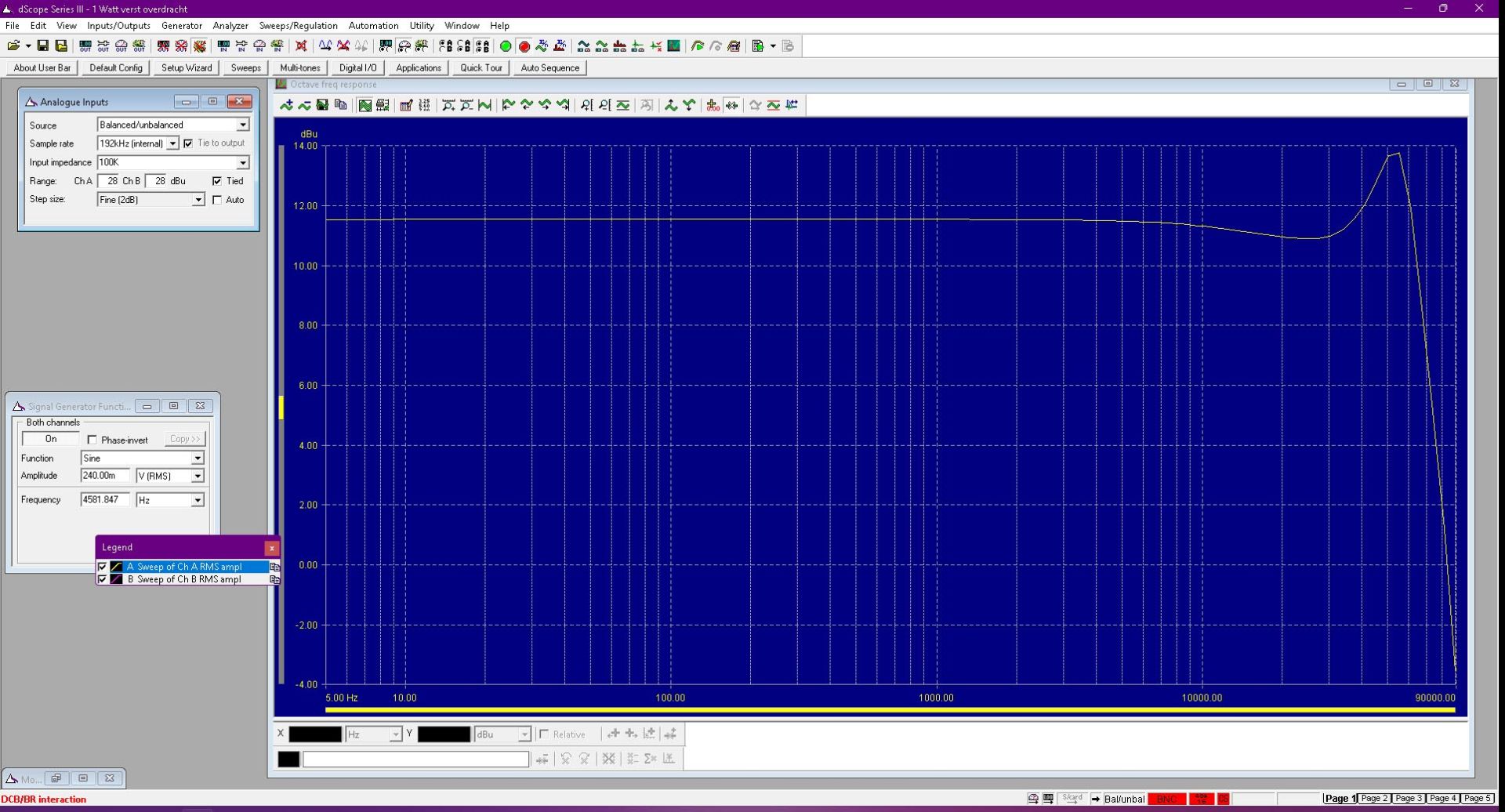Image resolution: width=1505 pixels, height=812 pixels.
Task: Click the FFT green screen icon in main toolbar
Action: click(x=673, y=46)
